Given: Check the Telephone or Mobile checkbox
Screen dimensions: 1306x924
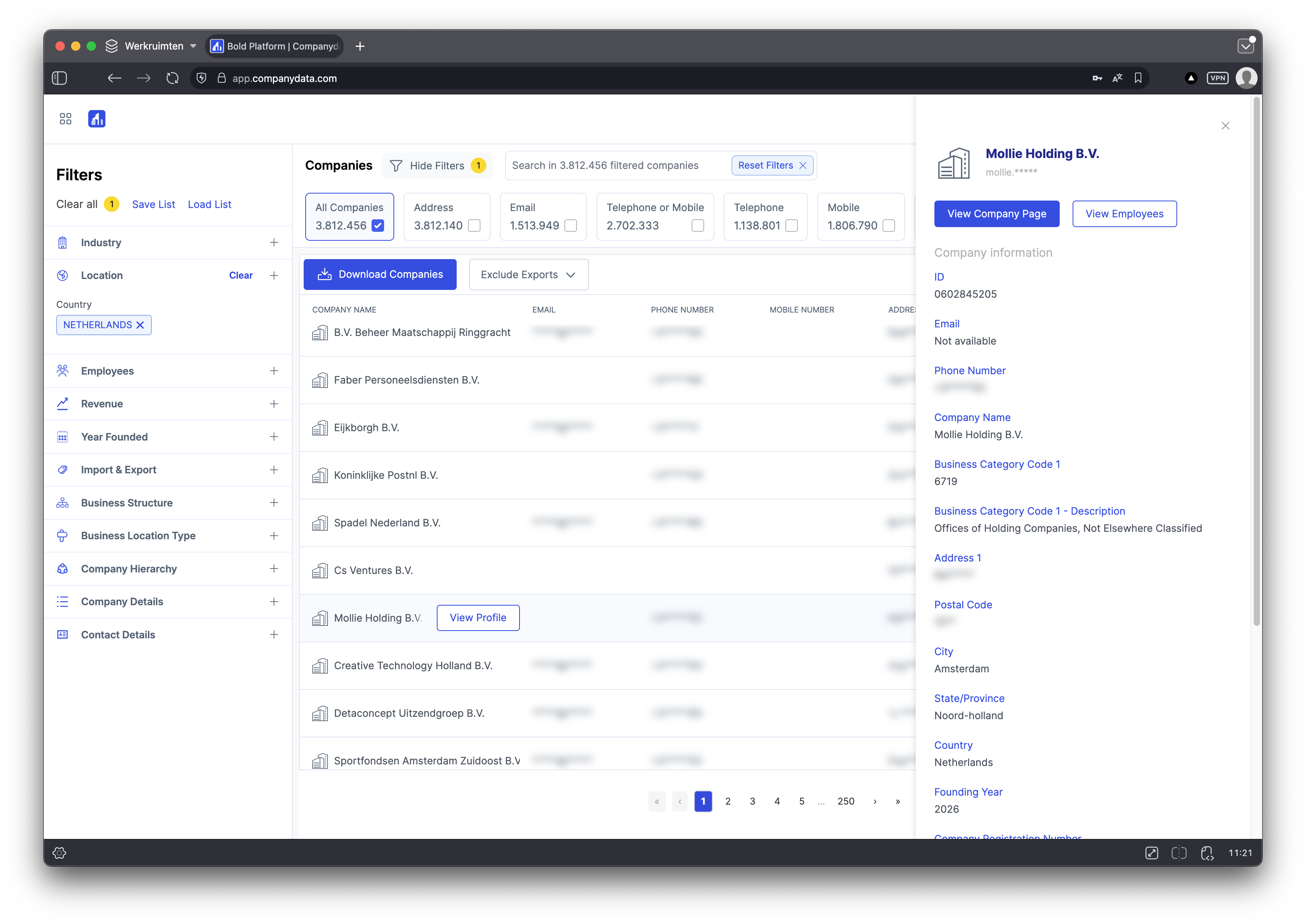Looking at the screenshot, I should [697, 226].
